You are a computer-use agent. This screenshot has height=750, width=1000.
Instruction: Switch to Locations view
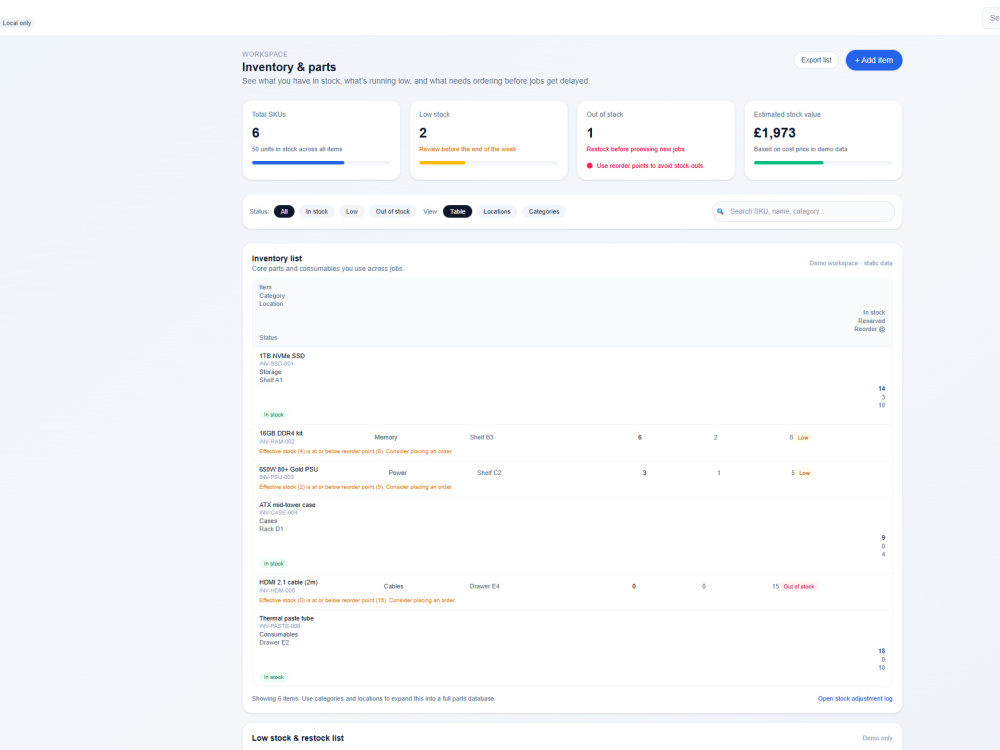pos(496,212)
